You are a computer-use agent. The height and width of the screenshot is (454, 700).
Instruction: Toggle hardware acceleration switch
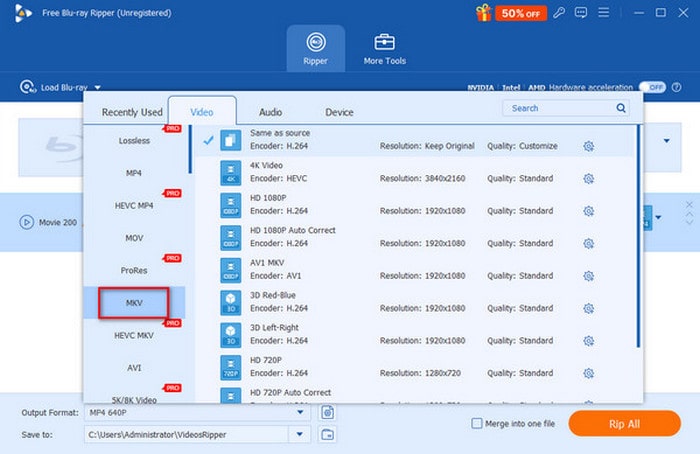click(652, 87)
